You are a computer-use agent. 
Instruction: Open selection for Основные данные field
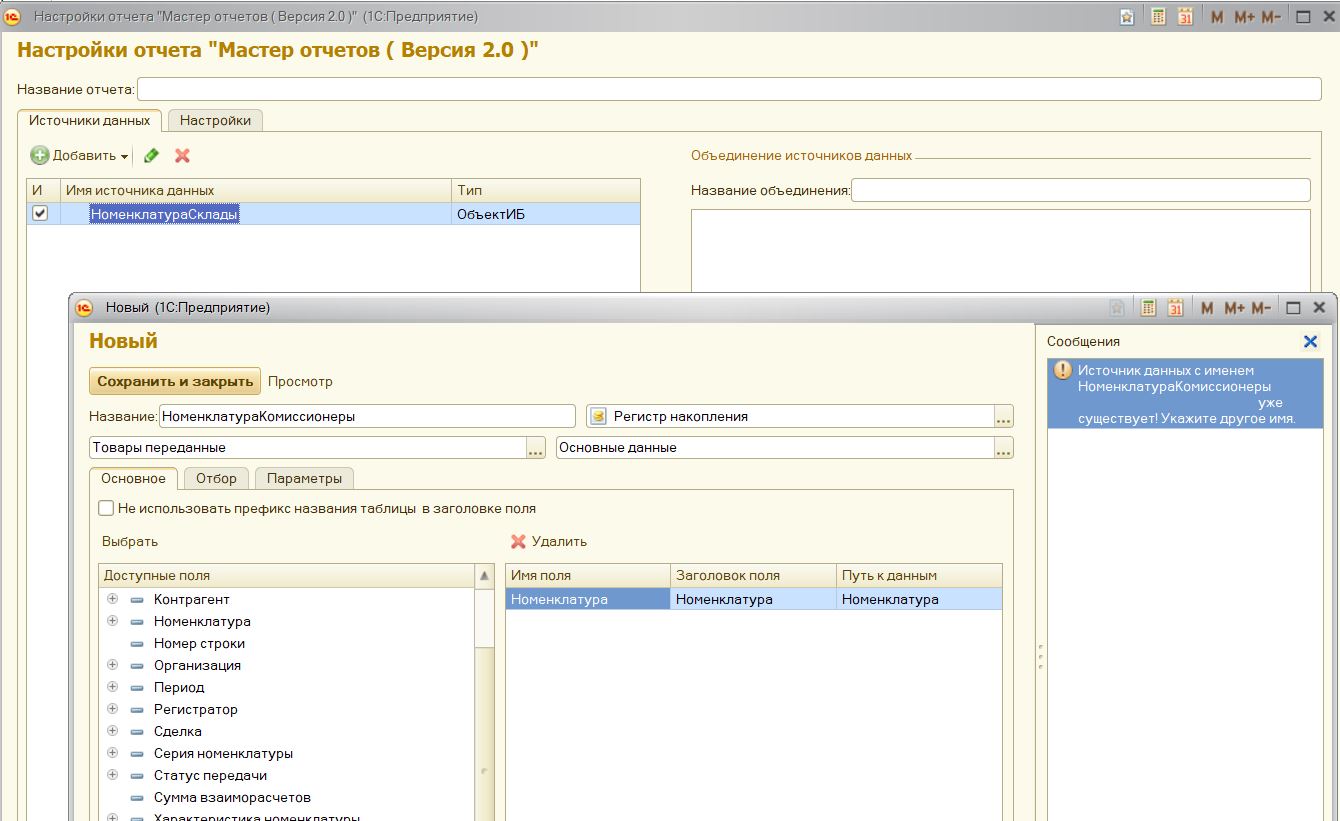(1004, 447)
